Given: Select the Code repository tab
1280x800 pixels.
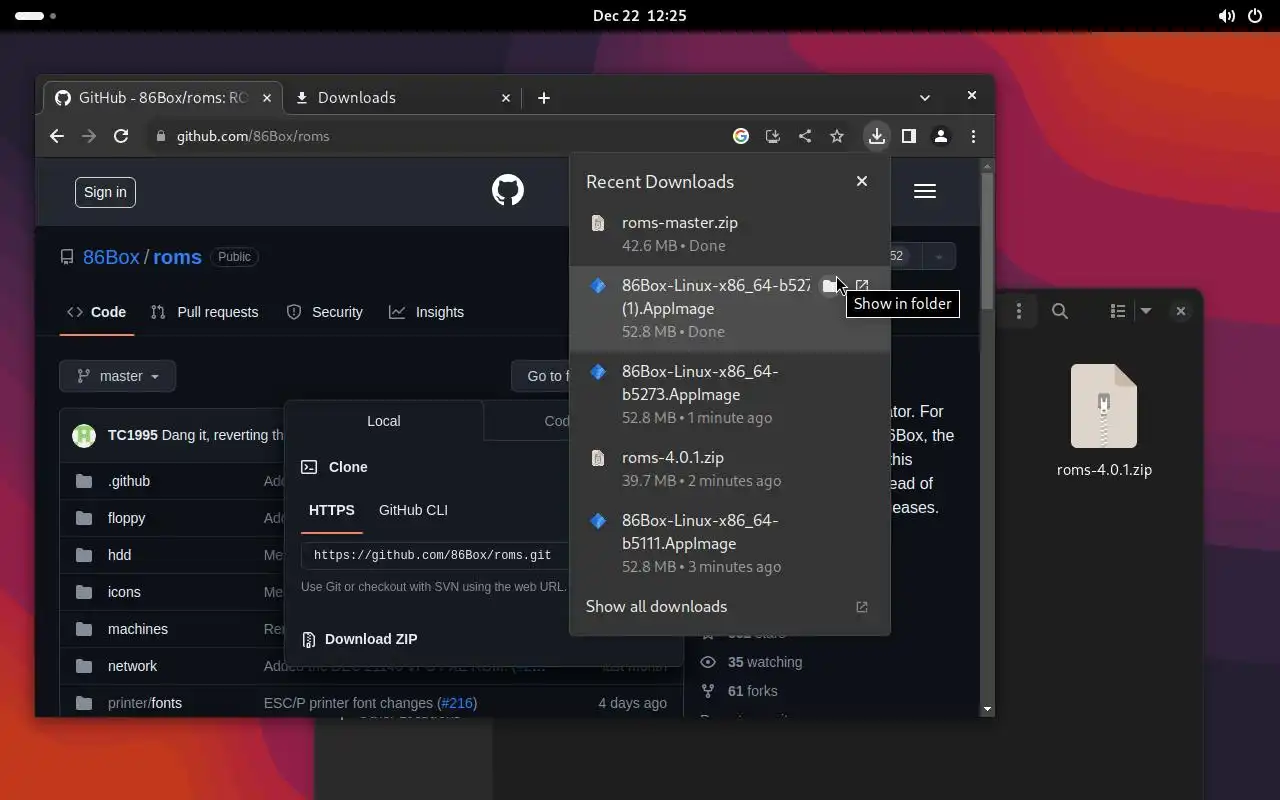Looking at the screenshot, I should (x=96, y=312).
